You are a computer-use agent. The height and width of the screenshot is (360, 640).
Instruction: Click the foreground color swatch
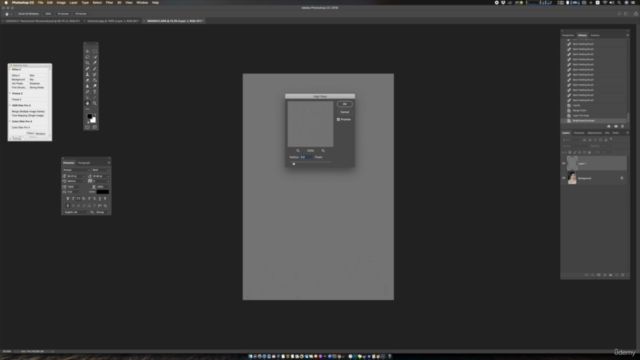tap(89, 116)
